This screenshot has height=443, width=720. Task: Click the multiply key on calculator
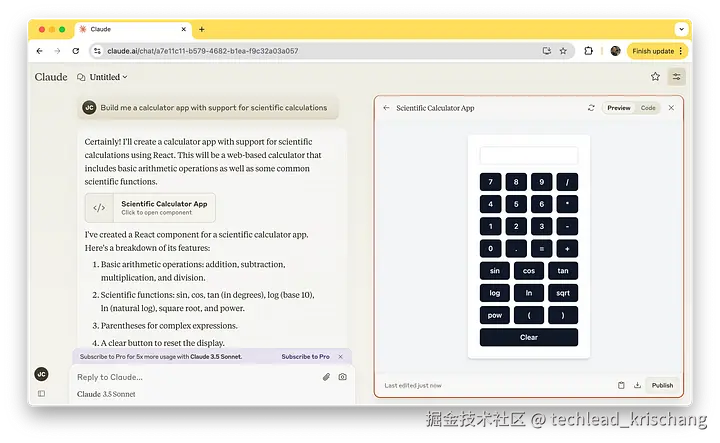coord(567,204)
